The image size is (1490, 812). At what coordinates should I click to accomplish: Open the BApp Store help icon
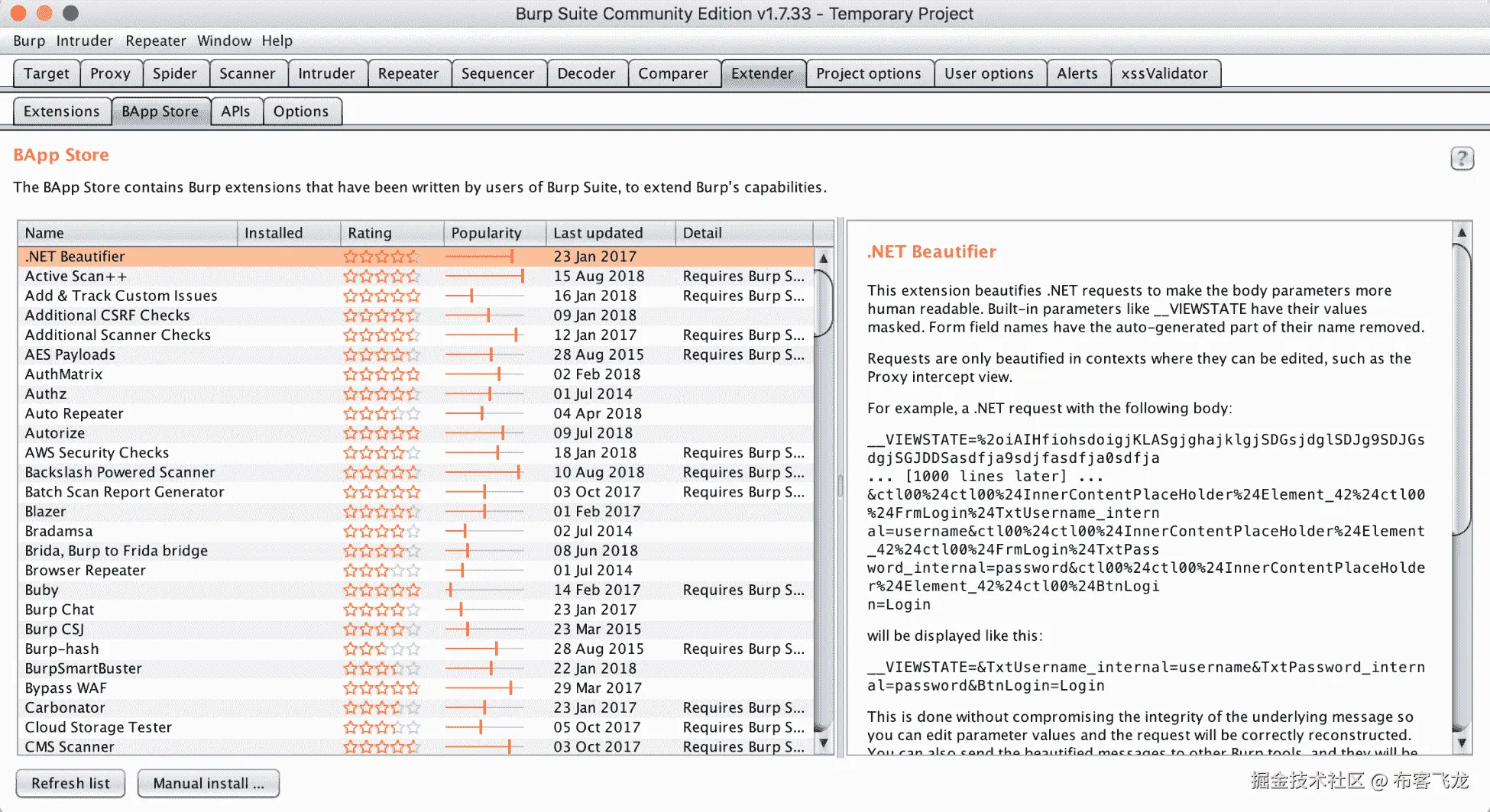[x=1461, y=158]
